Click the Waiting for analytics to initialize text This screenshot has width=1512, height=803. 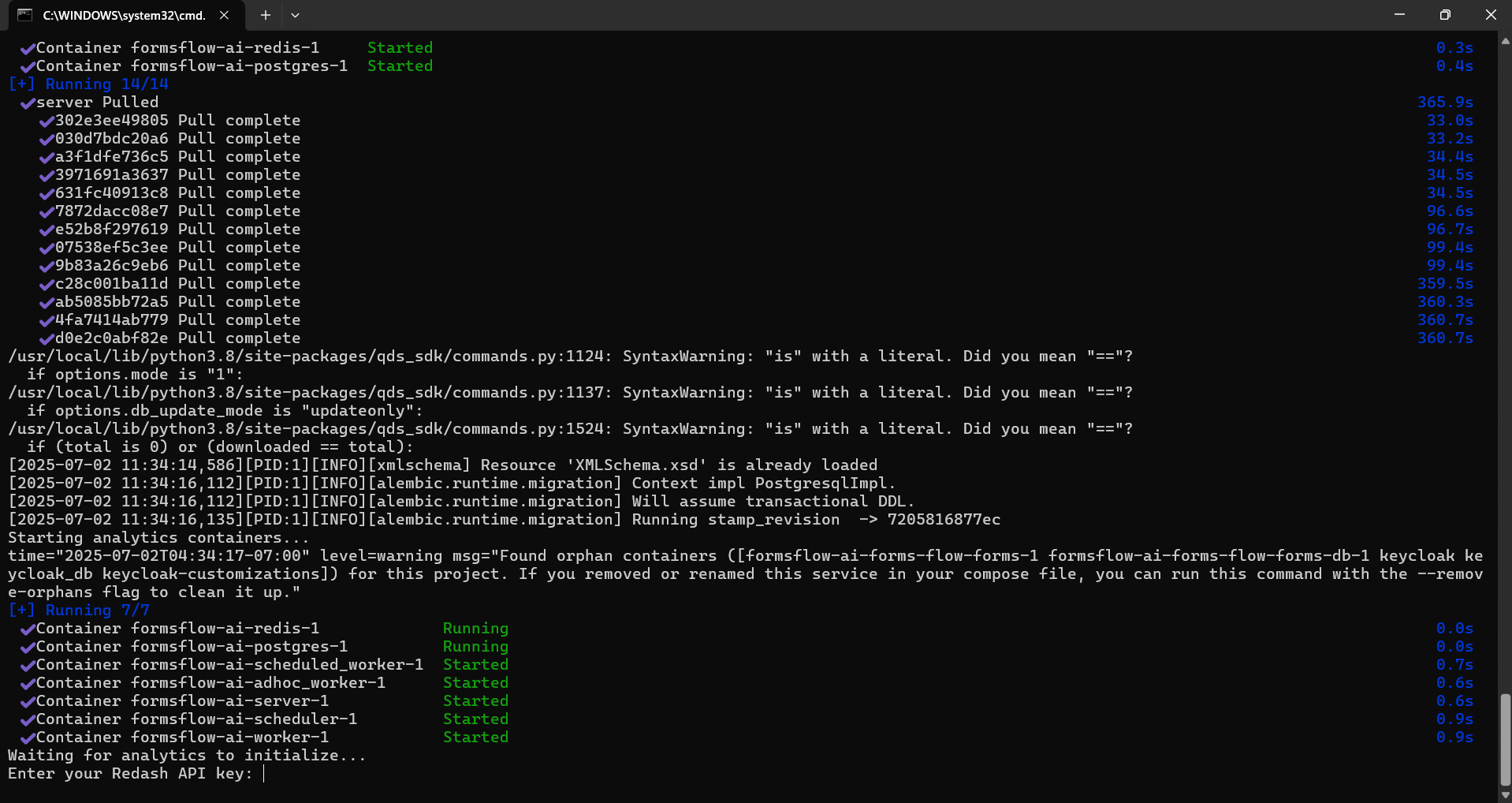(186, 755)
